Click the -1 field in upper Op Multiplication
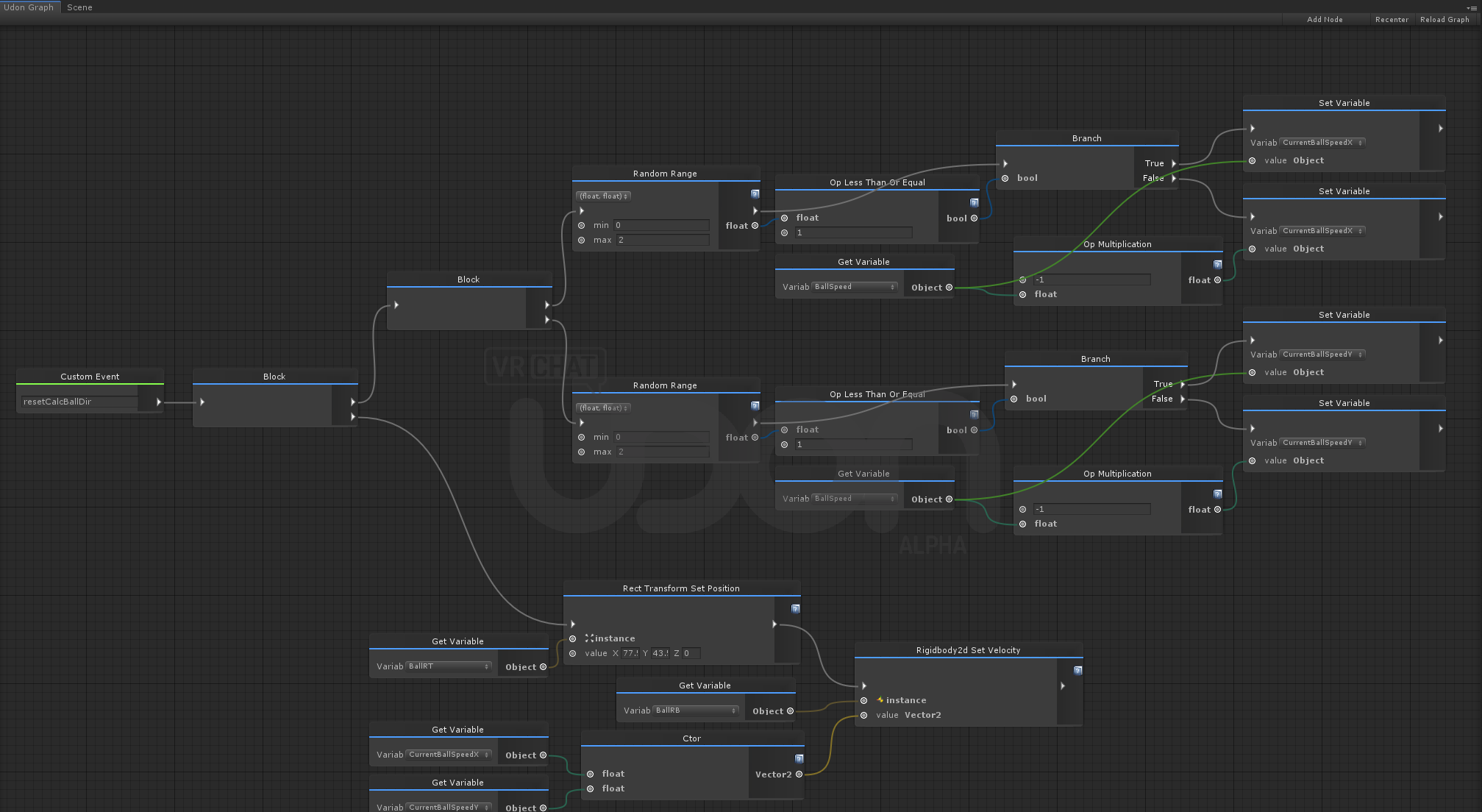The height and width of the screenshot is (812, 1482). point(1091,279)
